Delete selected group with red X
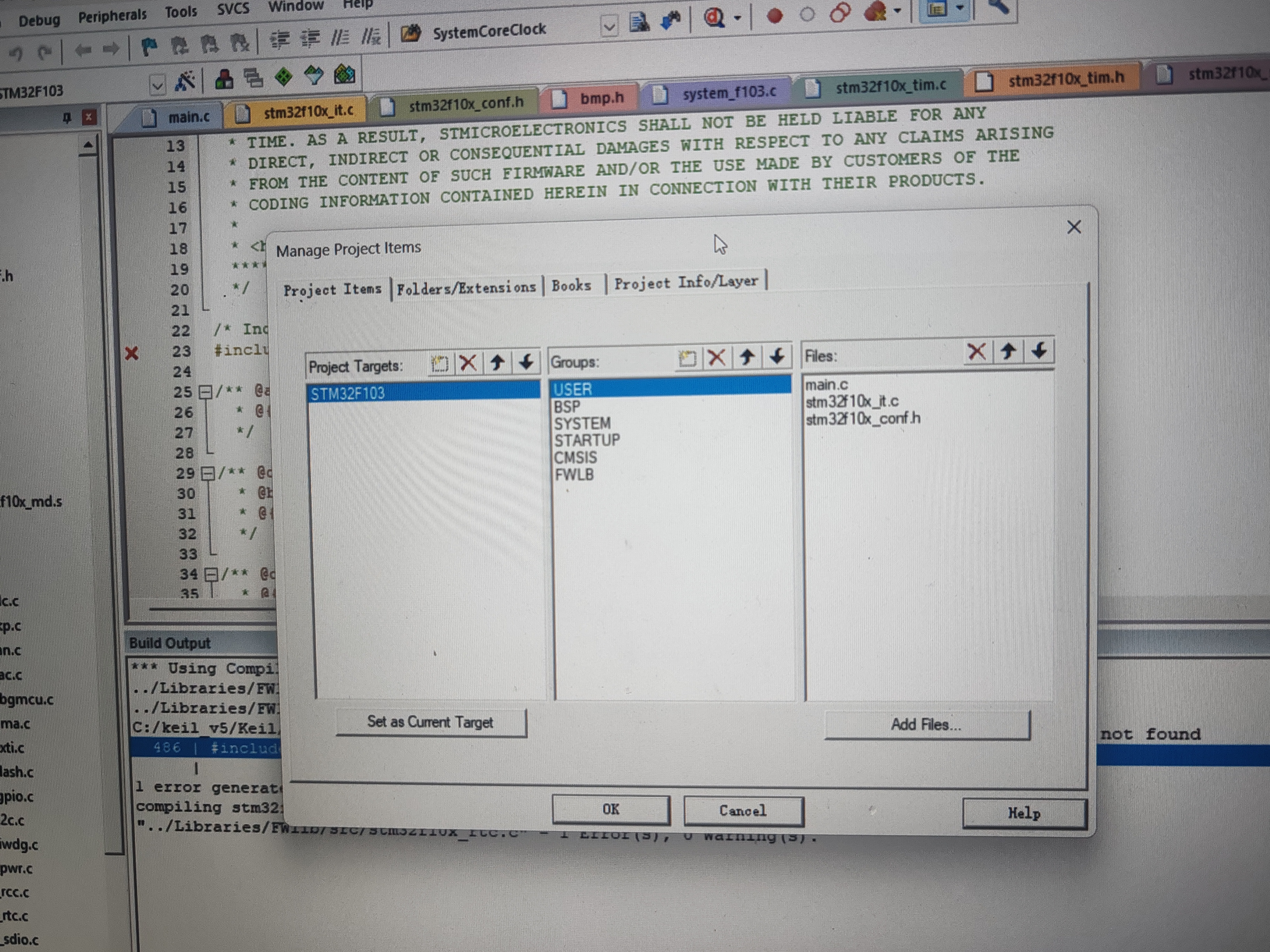The height and width of the screenshot is (952, 1270). [717, 358]
